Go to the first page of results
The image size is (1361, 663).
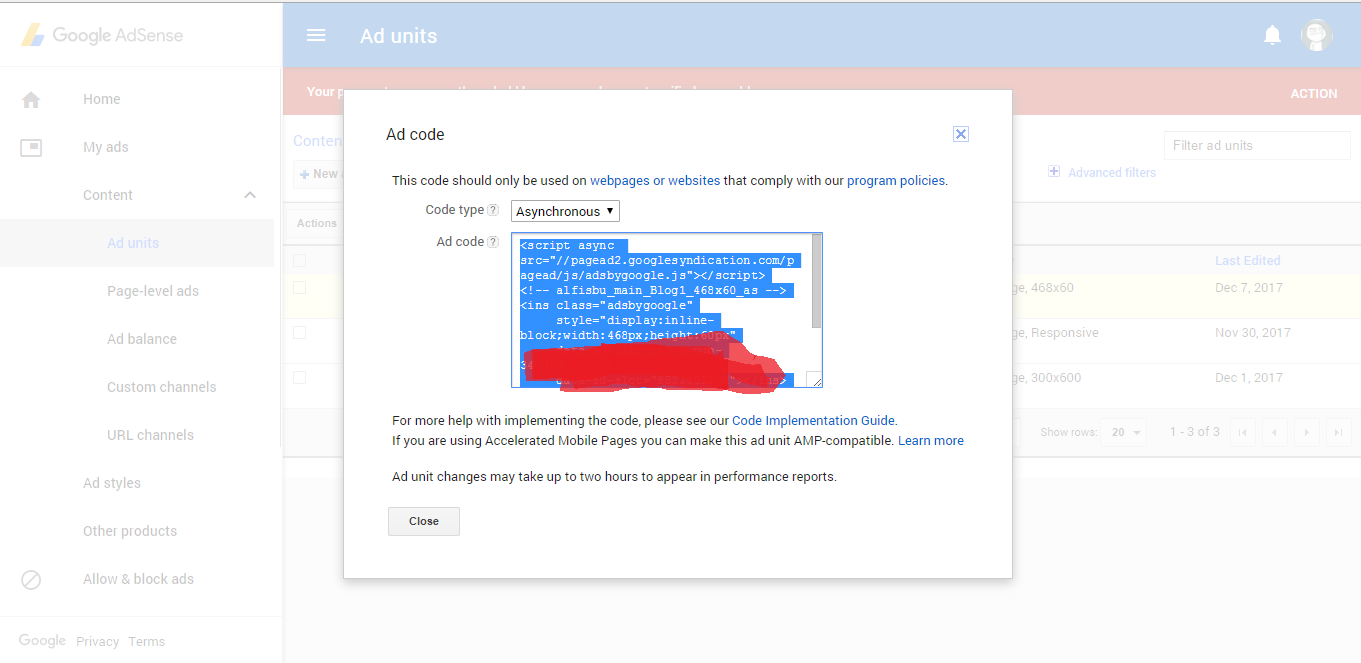click(1242, 432)
